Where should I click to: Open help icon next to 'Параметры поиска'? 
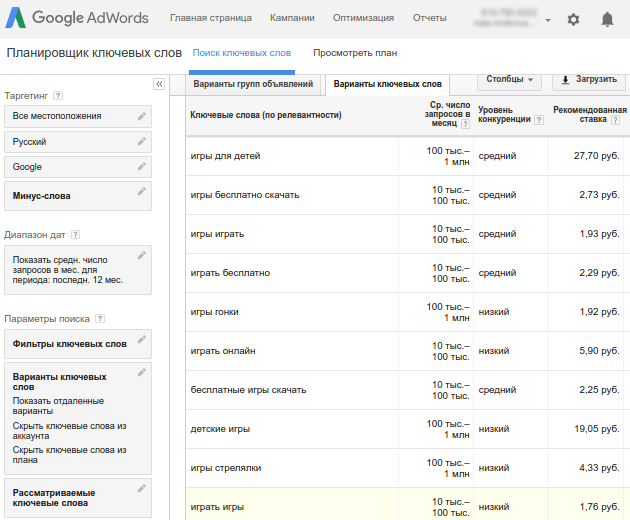100,319
